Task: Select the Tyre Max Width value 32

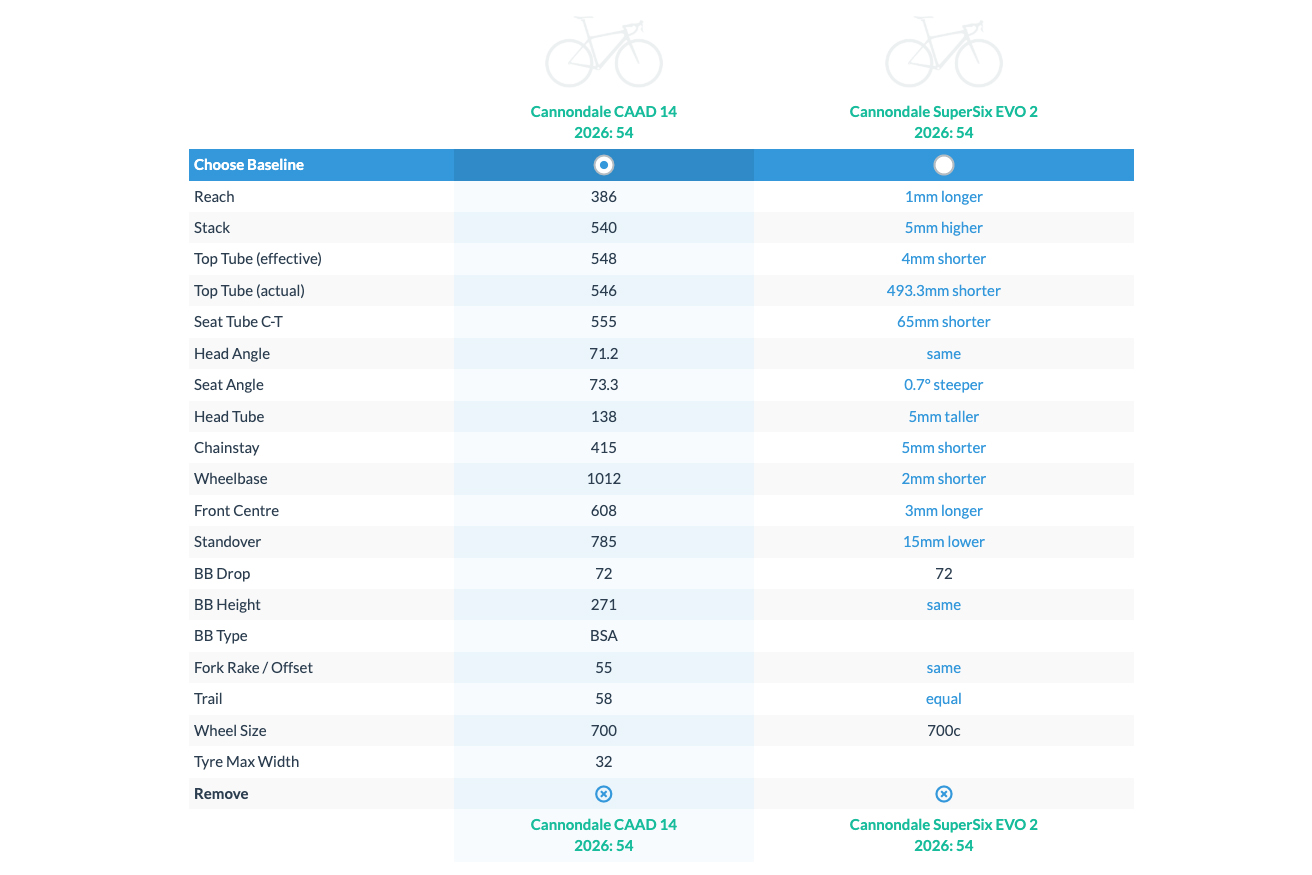Action: coord(604,762)
